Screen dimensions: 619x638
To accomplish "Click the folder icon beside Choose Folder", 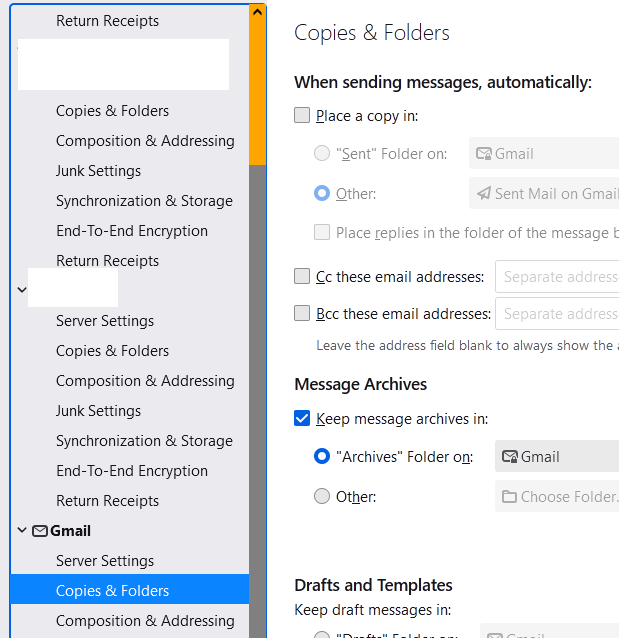I will point(509,497).
